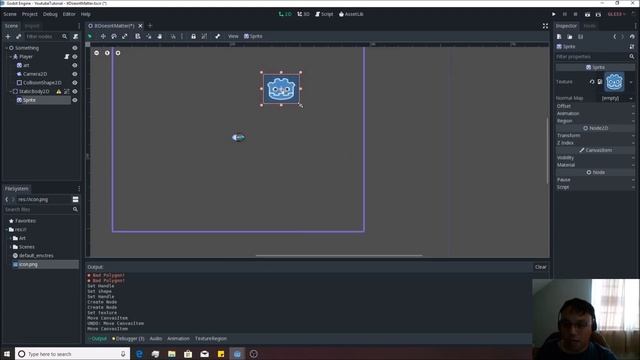Switch to the Import tab
The height and width of the screenshot is (360, 640).
32,26
